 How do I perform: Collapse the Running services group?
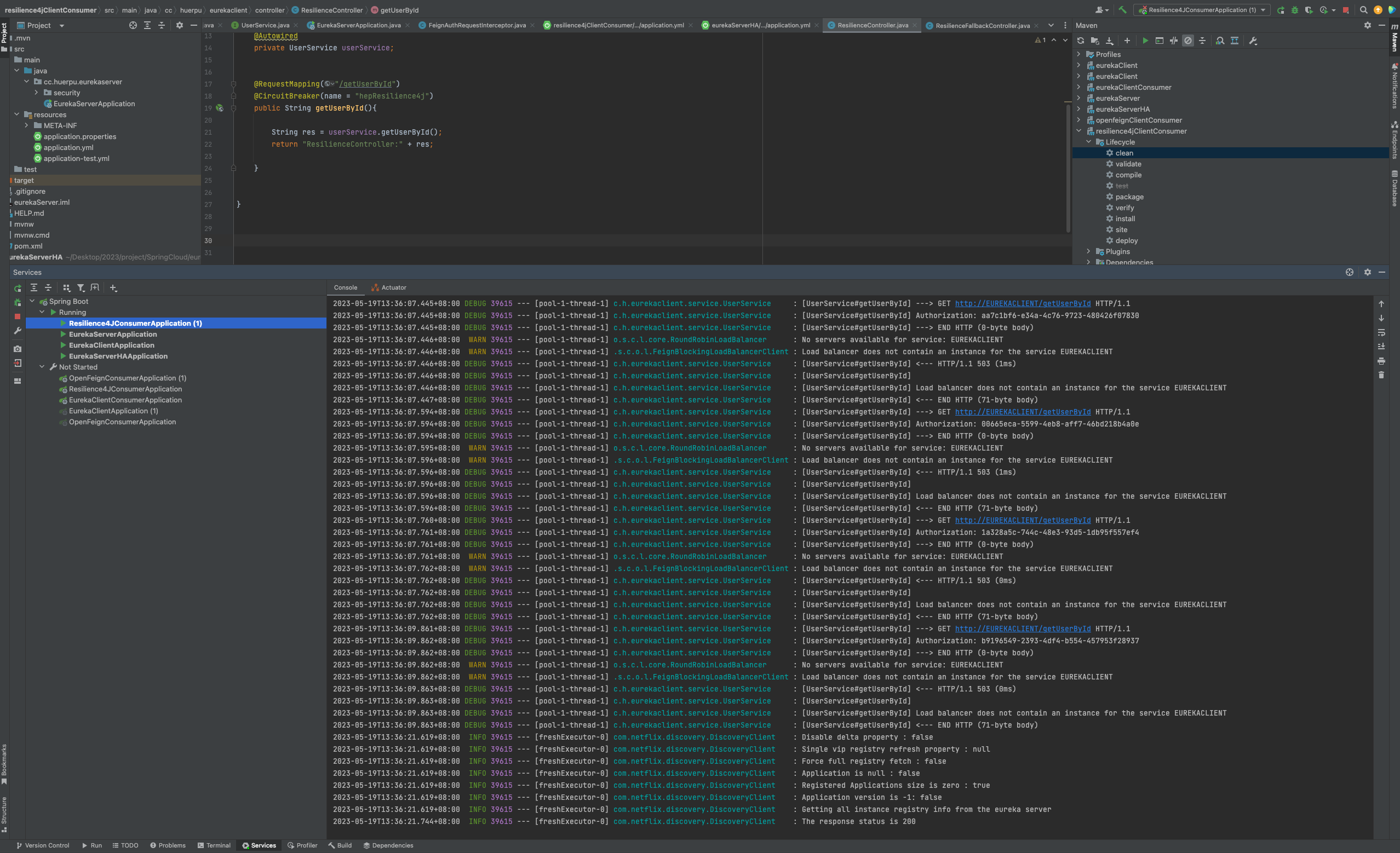click(42, 313)
